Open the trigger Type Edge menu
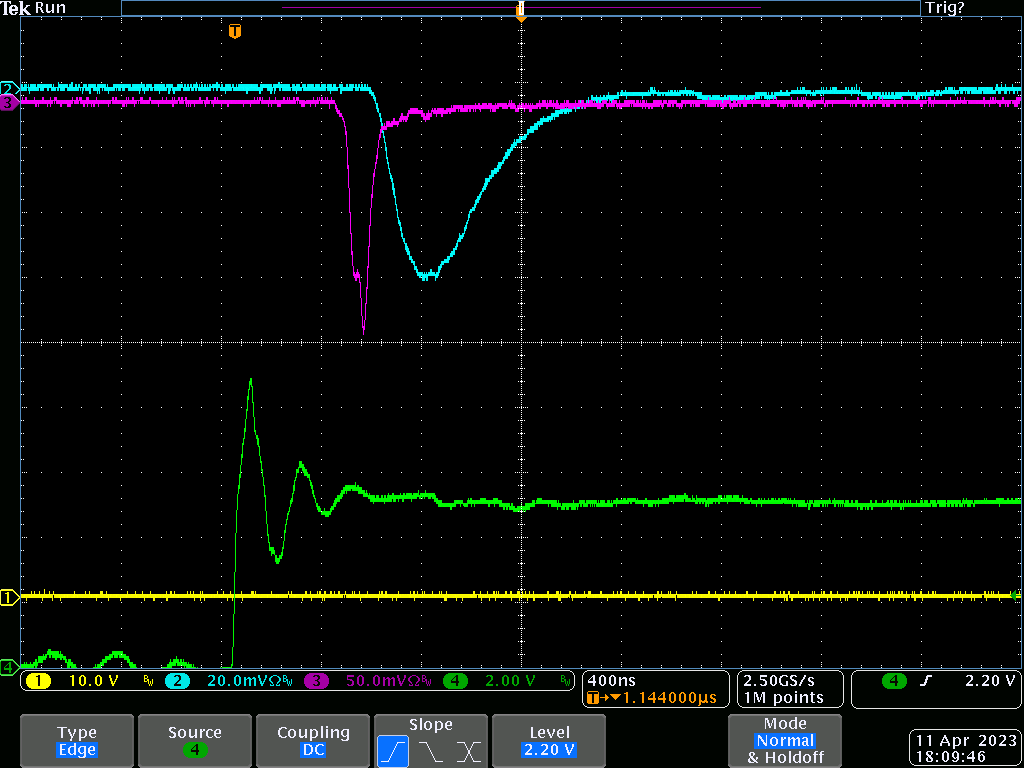Image resolution: width=1024 pixels, height=768 pixels. pos(76,741)
